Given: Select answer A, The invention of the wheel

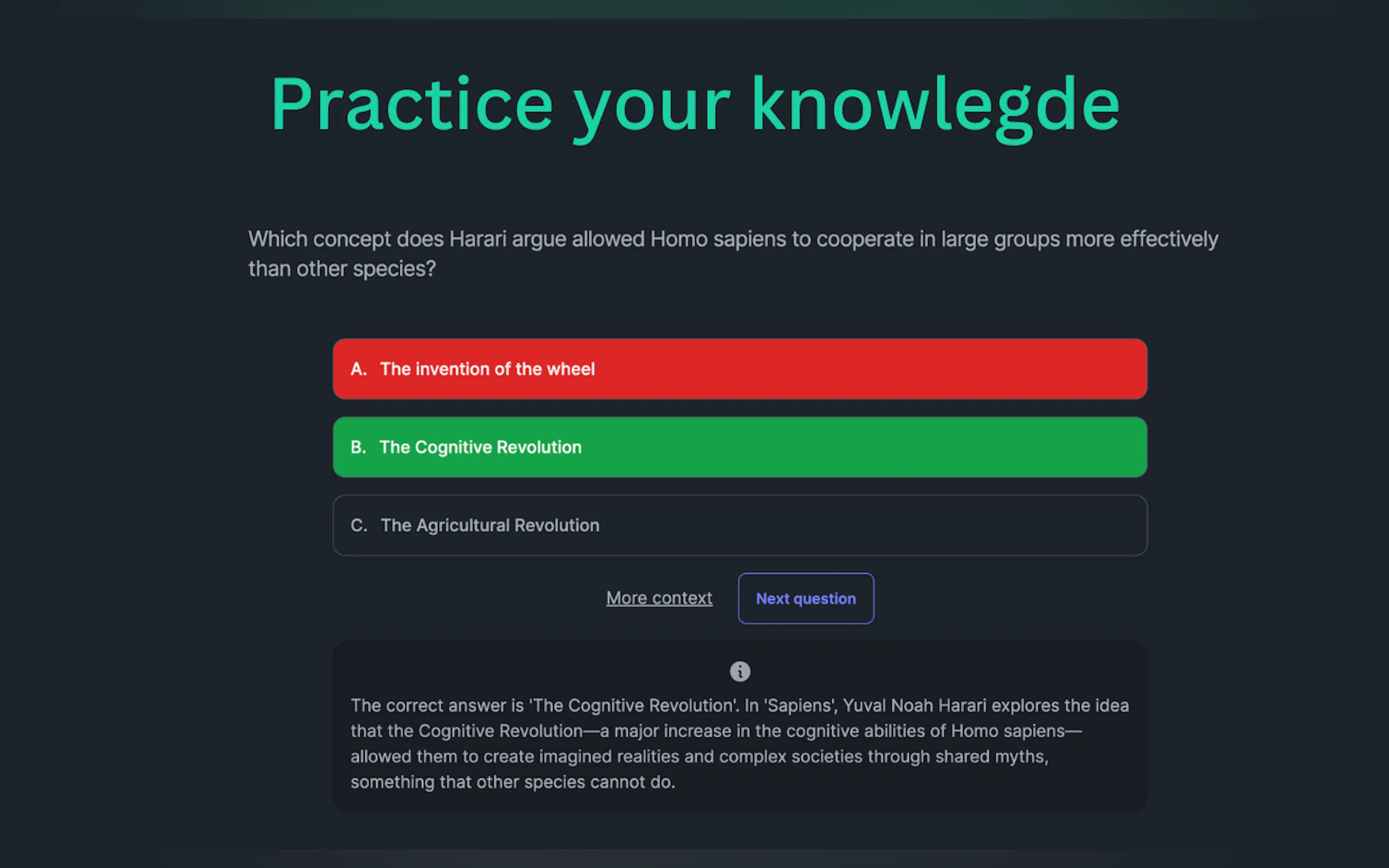Looking at the screenshot, I should [739, 369].
